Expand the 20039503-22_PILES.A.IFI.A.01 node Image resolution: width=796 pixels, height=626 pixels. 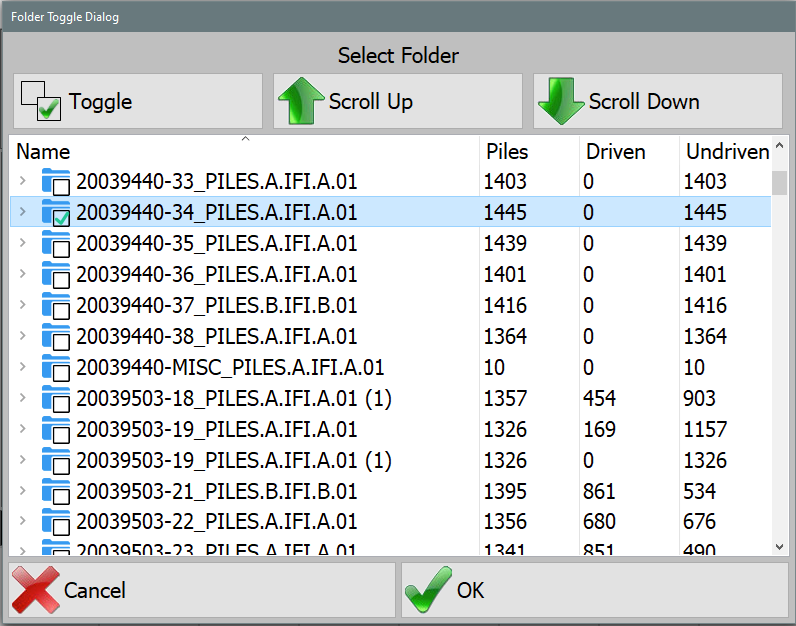click(22, 520)
